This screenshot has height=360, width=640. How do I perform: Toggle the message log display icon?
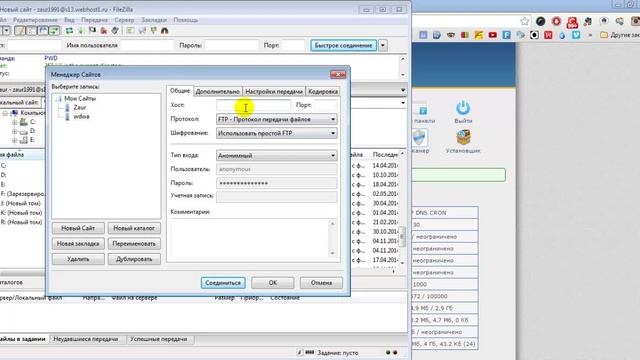[20, 31]
